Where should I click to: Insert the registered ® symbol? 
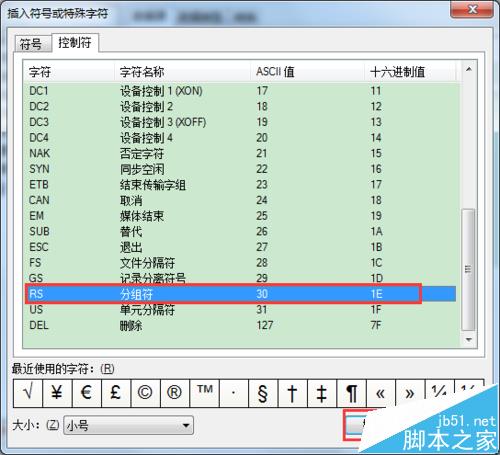point(174,393)
